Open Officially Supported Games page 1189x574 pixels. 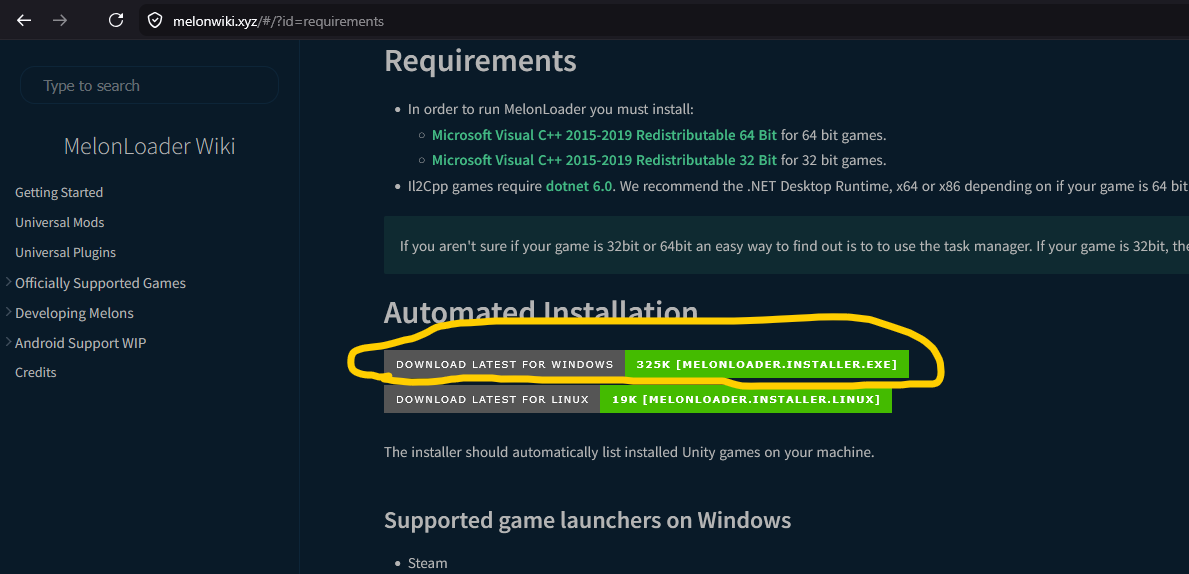click(x=100, y=283)
